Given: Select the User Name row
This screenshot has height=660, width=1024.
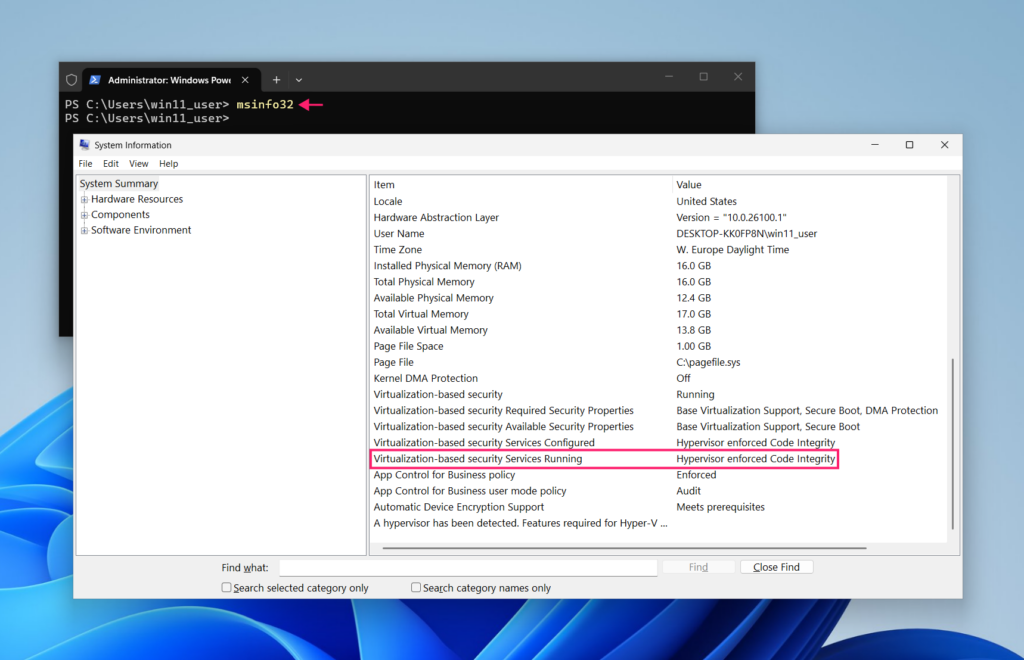Looking at the screenshot, I should pyautogui.click(x=658, y=234).
